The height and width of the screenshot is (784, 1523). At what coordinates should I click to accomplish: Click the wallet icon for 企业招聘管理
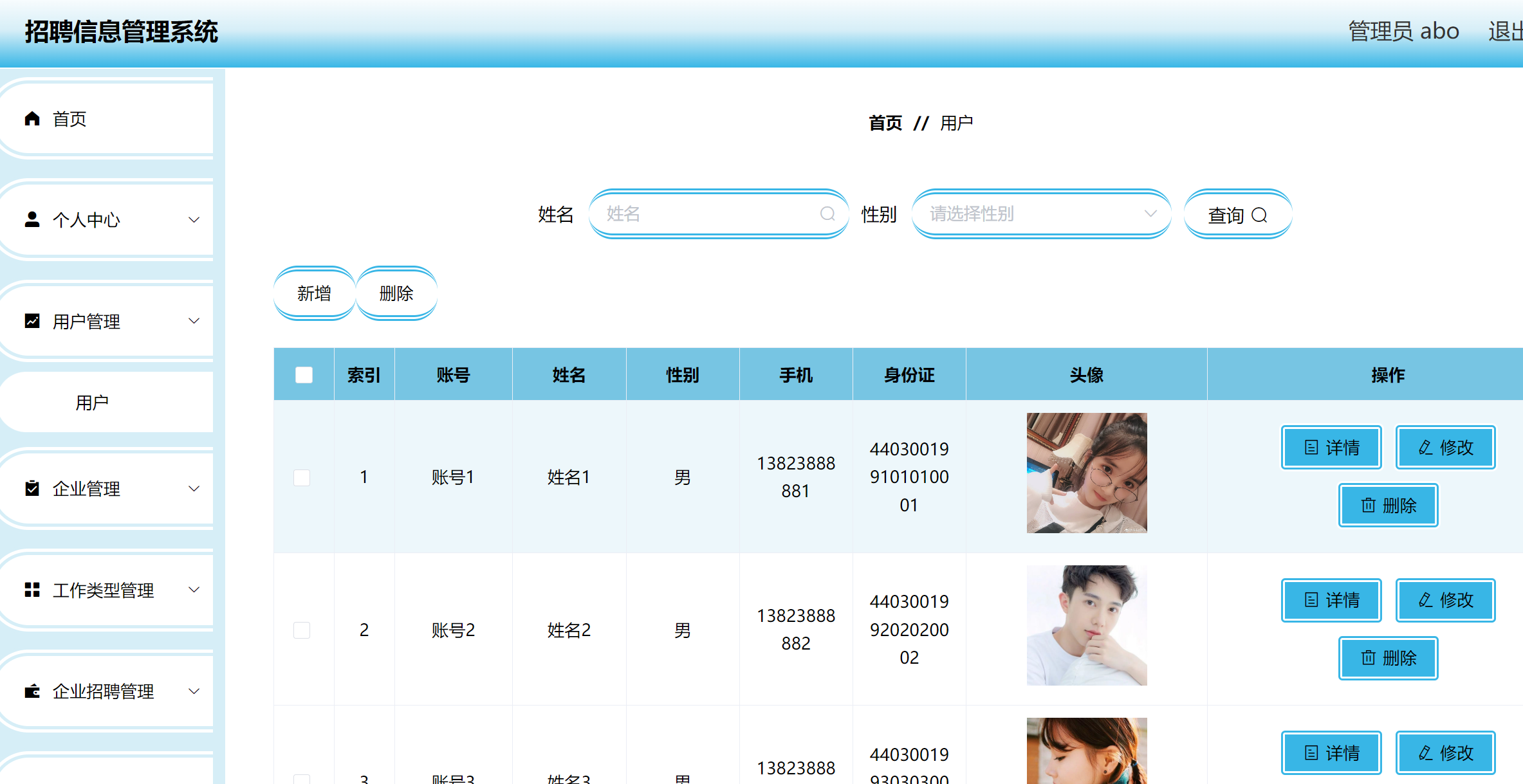click(x=32, y=691)
